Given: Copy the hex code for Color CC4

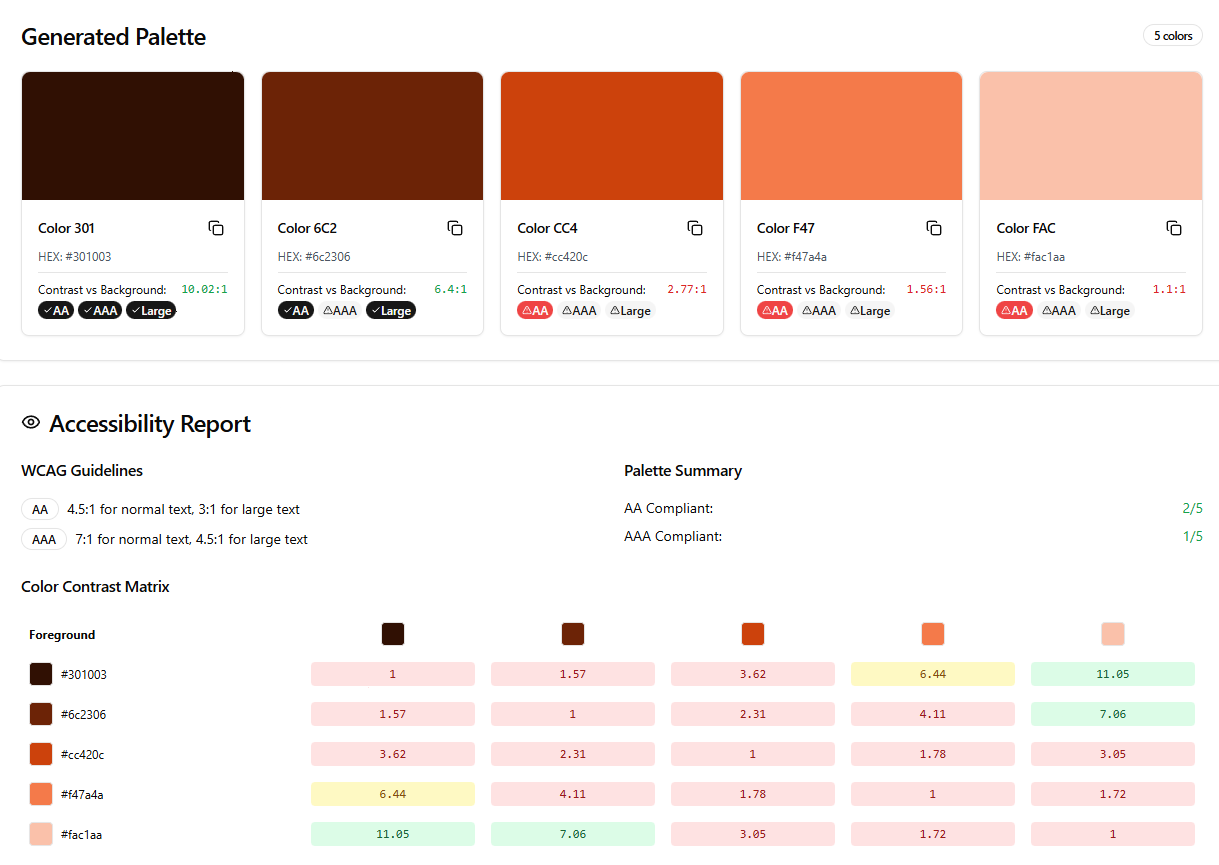Looking at the screenshot, I should click(x=695, y=228).
